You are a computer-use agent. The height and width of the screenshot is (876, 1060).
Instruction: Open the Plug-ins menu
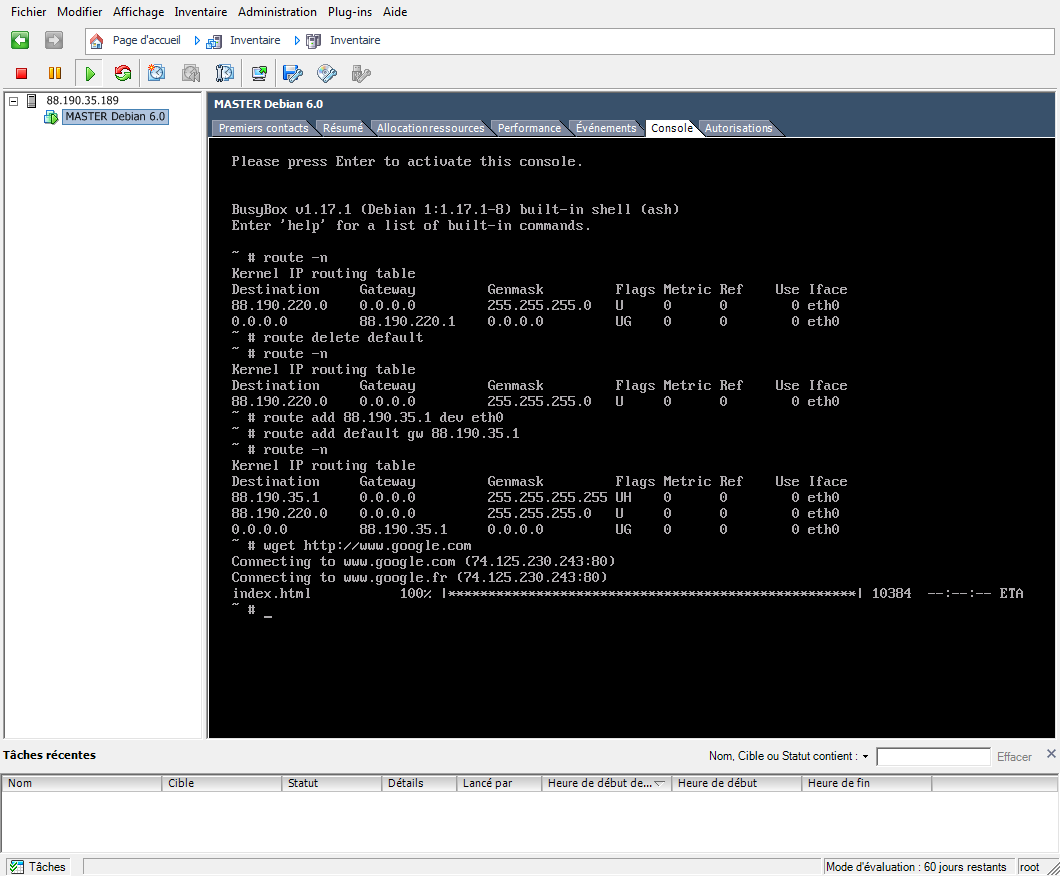click(x=350, y=11)
